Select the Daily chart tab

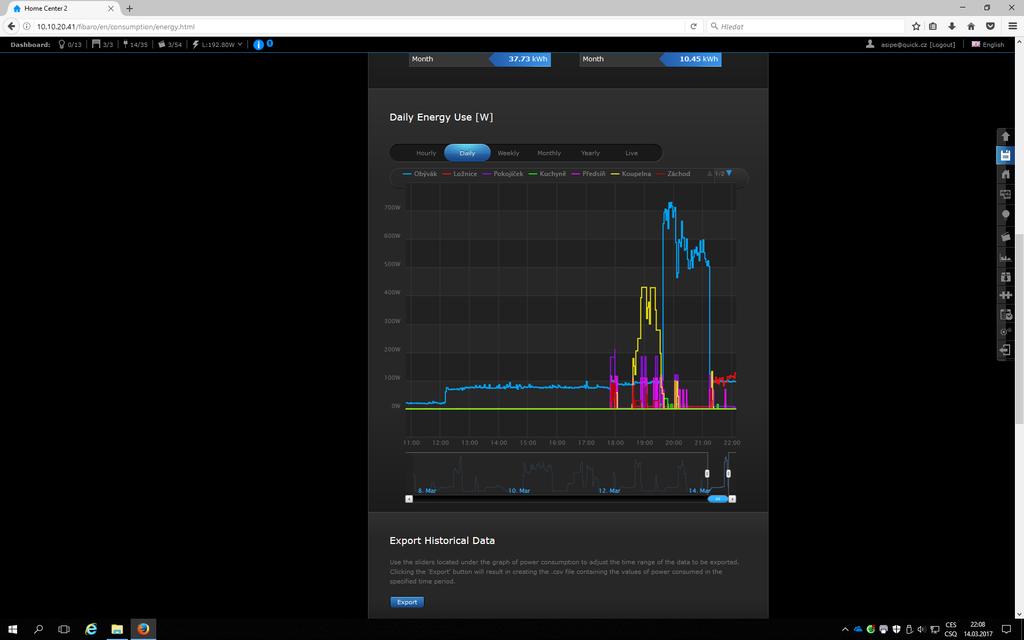pos(467,153)
